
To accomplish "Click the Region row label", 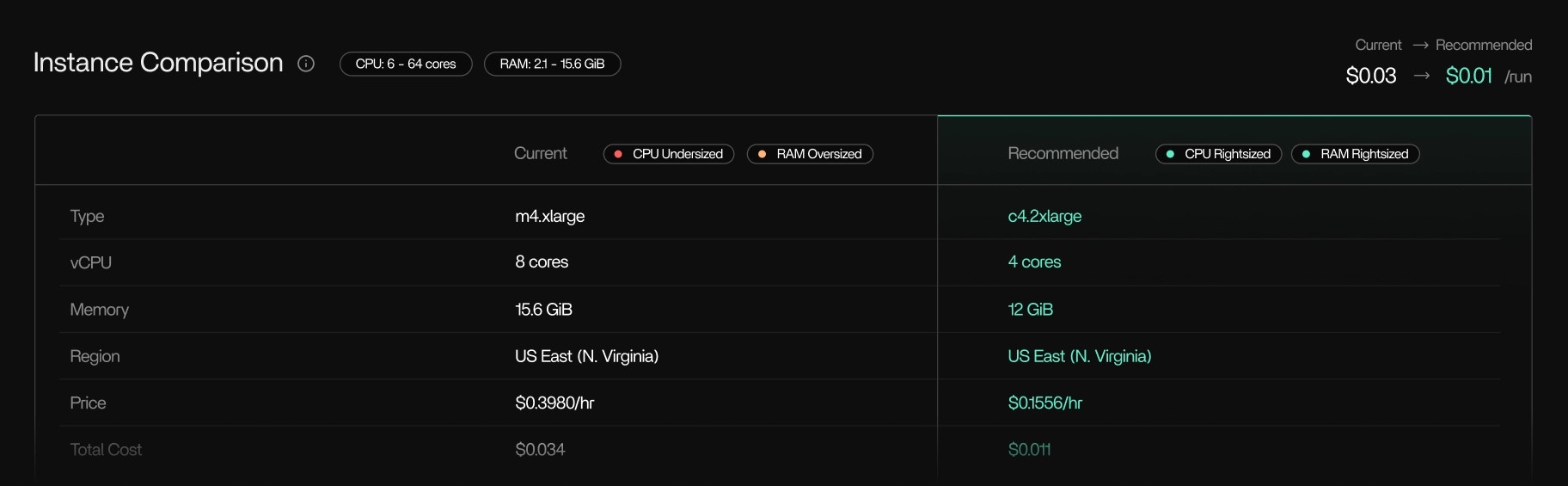I will [95, 356].
